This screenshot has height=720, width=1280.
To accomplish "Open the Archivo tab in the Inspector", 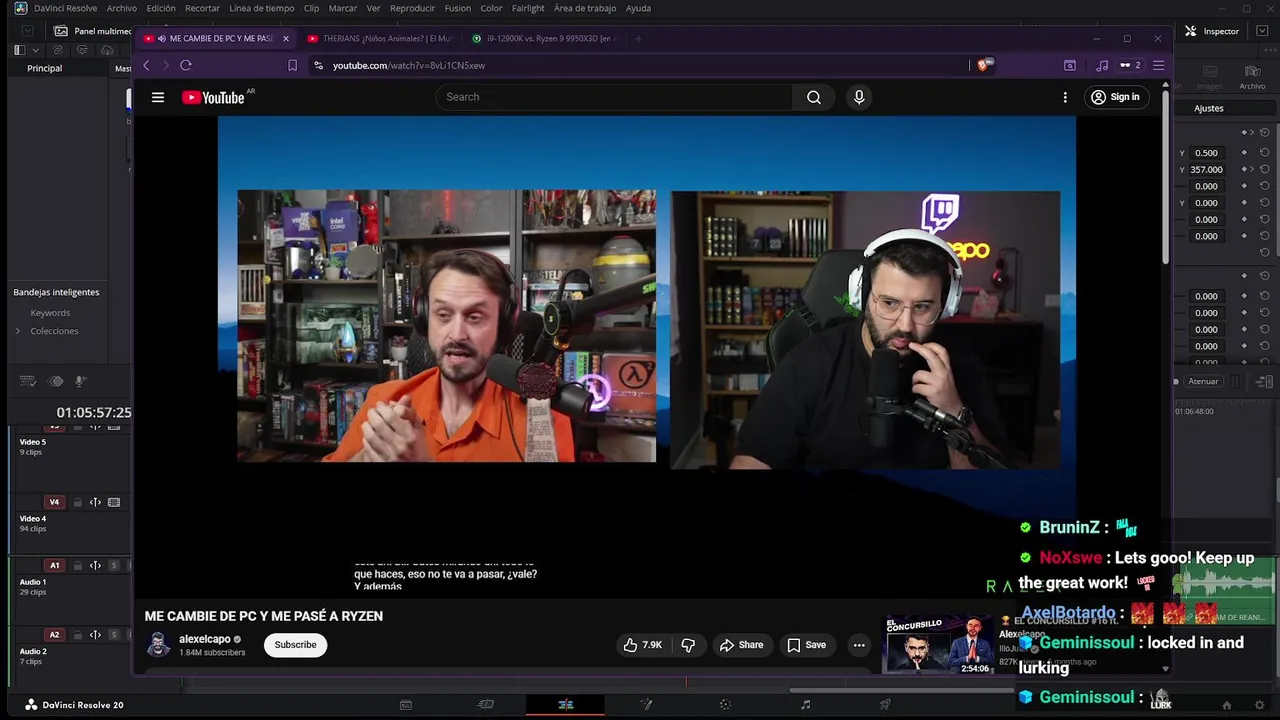I will point(1252,78).
